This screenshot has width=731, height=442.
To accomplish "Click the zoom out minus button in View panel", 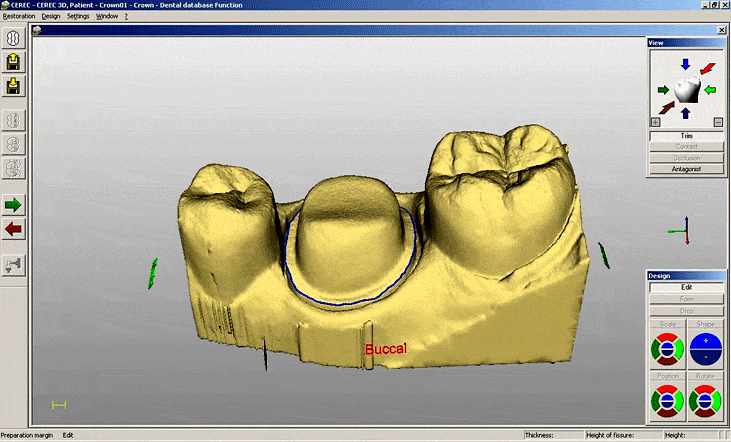I will click(x=718, y=122).
